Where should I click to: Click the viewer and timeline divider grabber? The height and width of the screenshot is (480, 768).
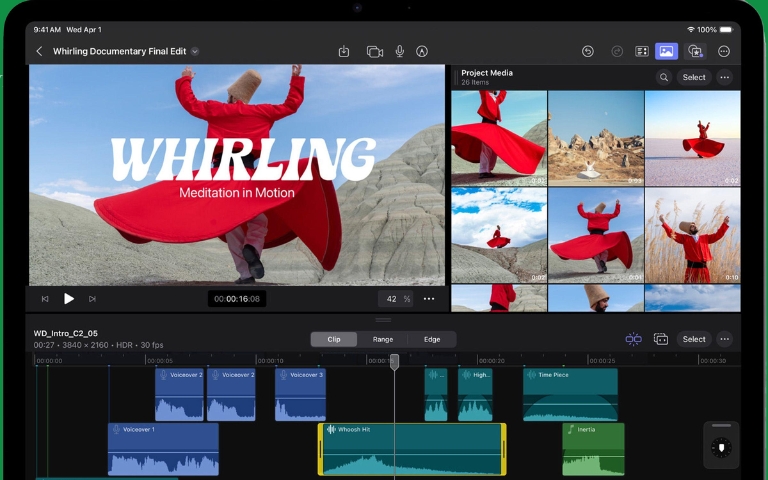[x=383, y=320]
